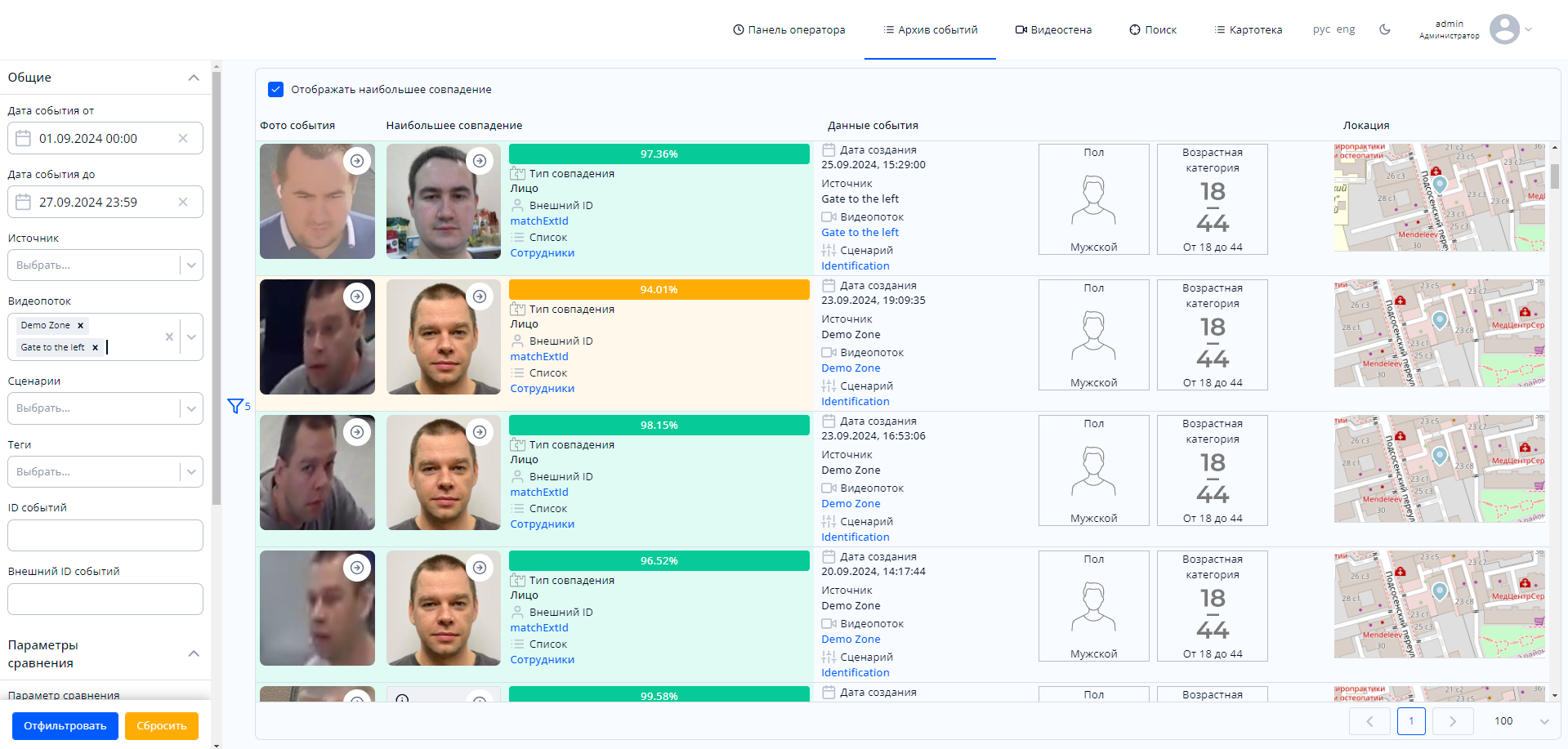This screenshot has width=1568, height=749.
Task: Remove the Demo Zone video stream tag
Action: pos(80,325)
